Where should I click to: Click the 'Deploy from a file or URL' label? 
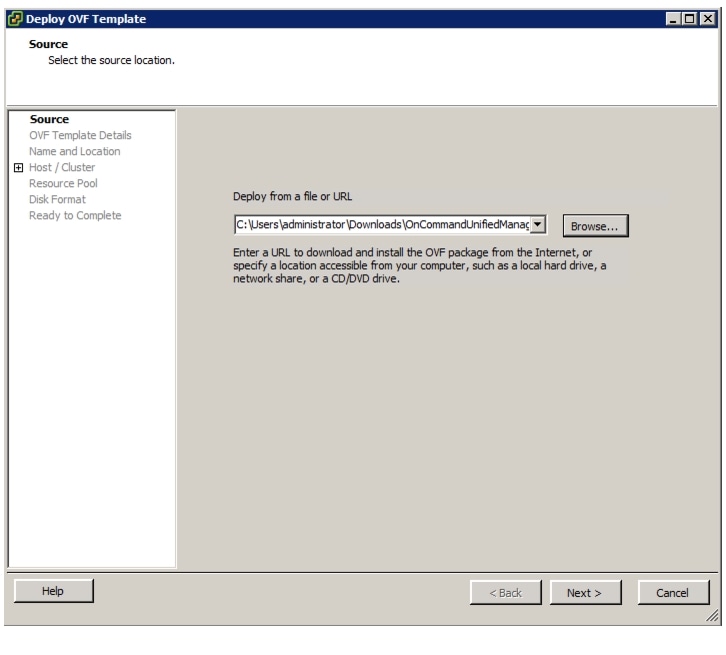(x=292, y=196)
